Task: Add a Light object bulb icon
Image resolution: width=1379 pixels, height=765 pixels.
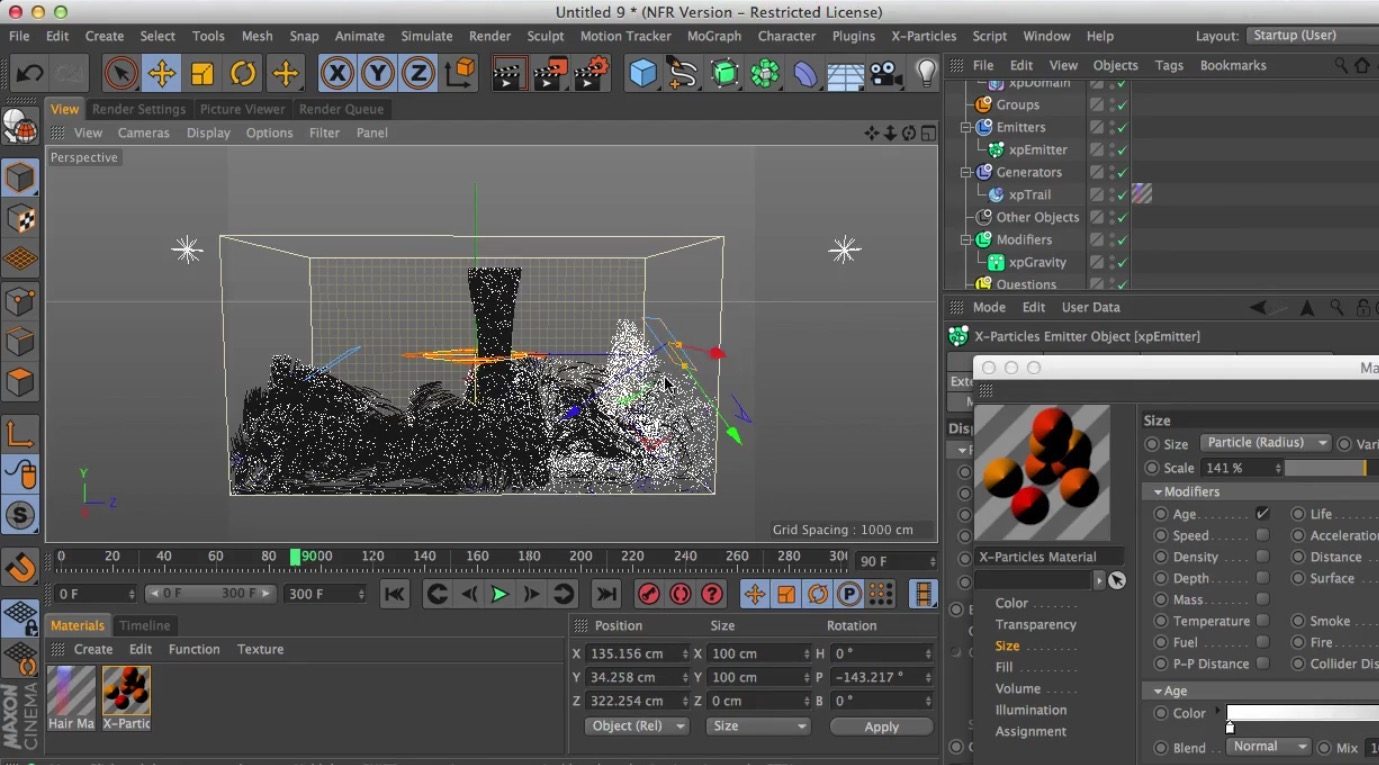Action: [927, 73]
